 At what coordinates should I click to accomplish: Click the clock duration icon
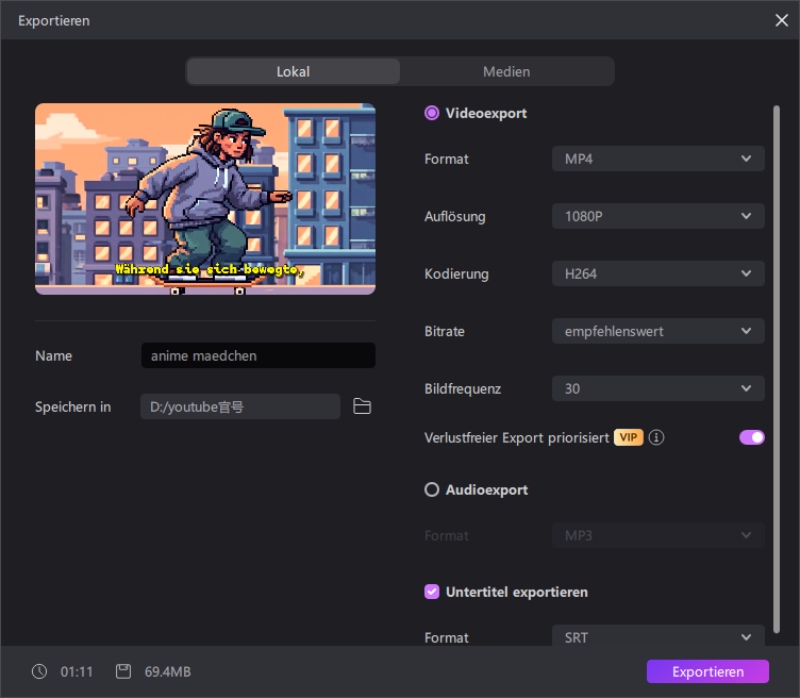pyautogui.click(x=39, y=671)
